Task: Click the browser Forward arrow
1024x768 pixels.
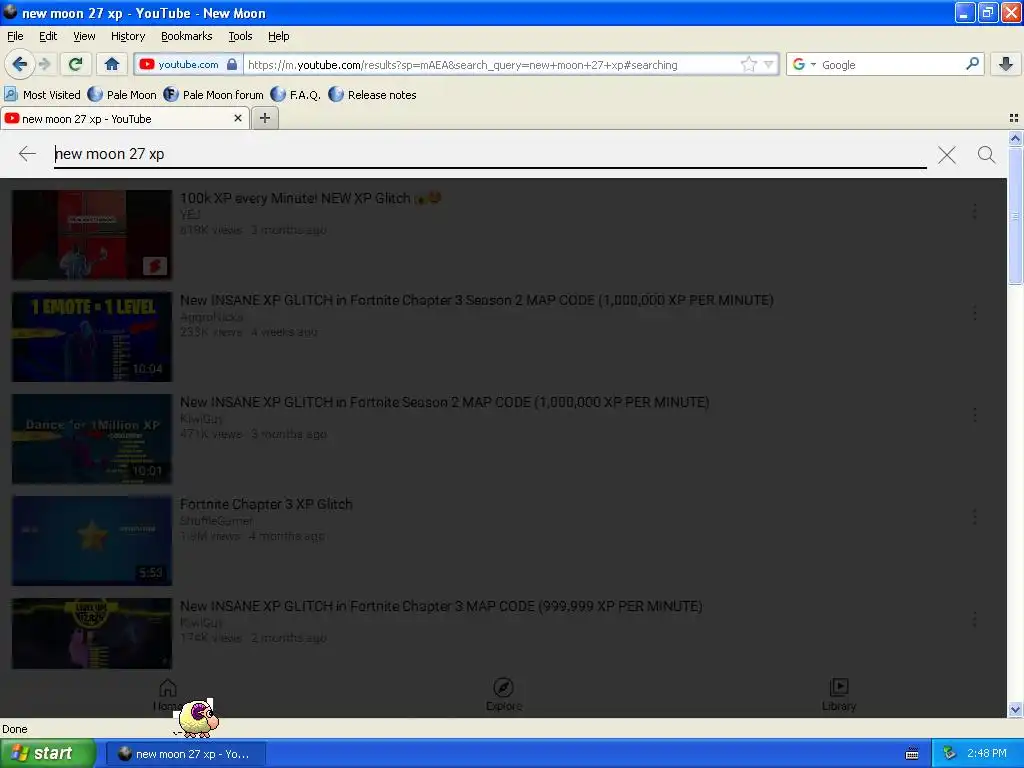Action: point(44,64)
